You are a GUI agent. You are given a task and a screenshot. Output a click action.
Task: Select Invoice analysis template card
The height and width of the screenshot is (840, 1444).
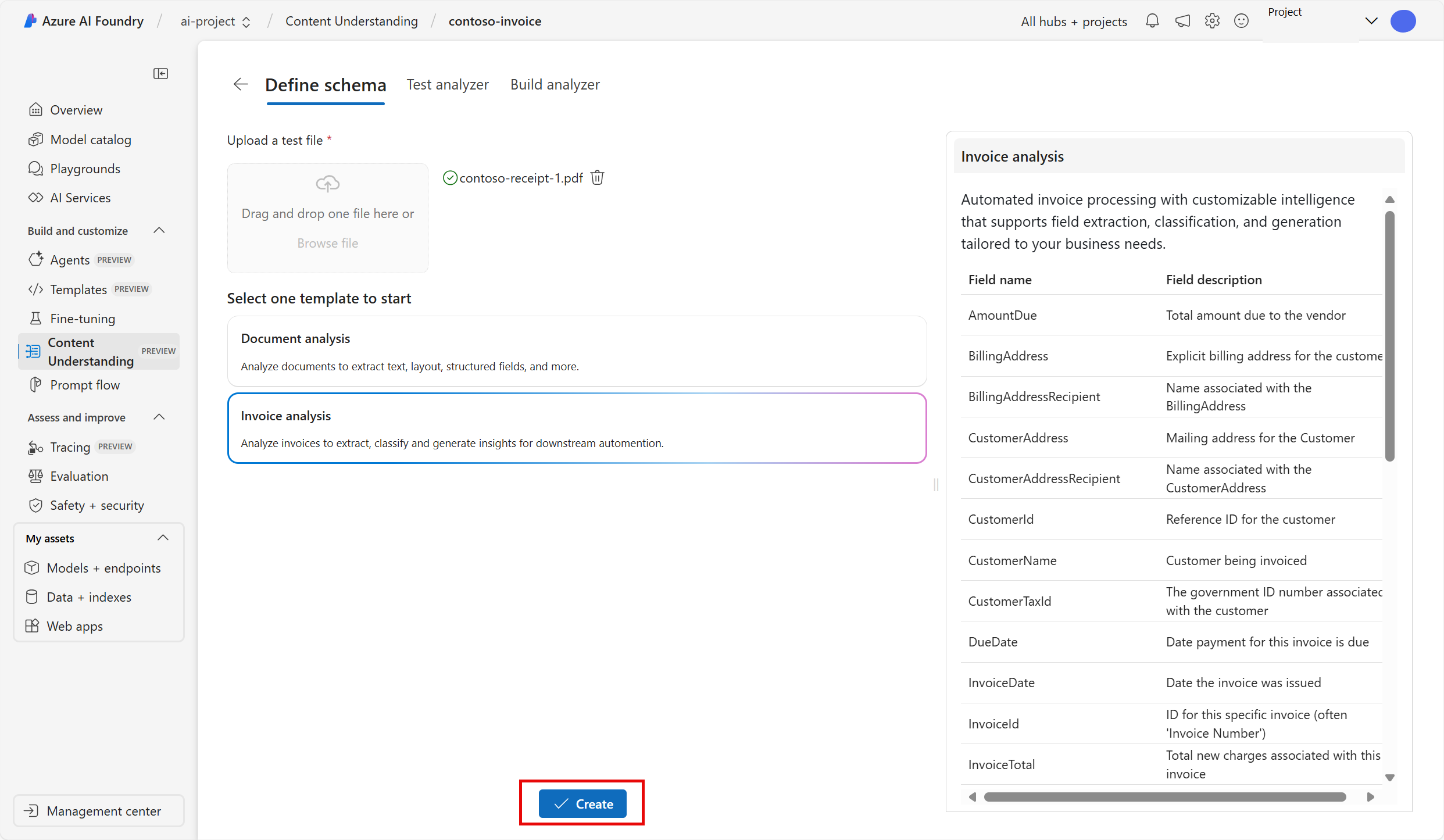(x=577, y=428)
